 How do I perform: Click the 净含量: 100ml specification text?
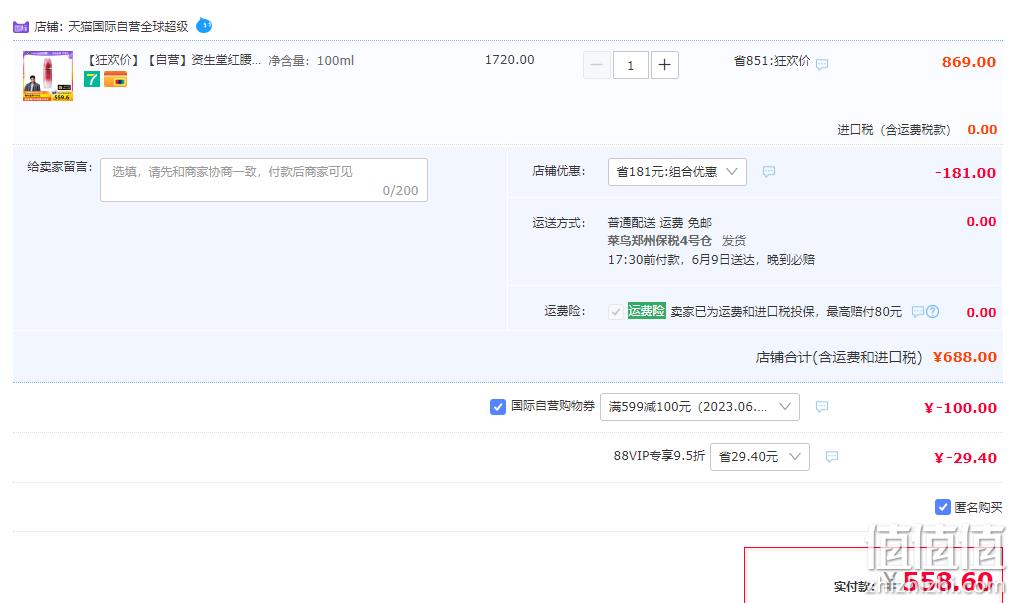tap(311, 61)
